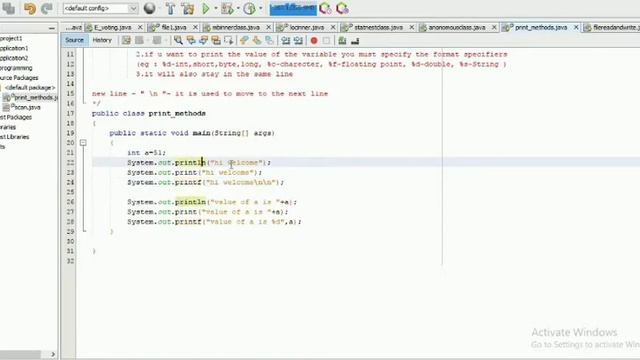Redo the last undone edit
The image size is (640, 360).
tap(47, 8)
